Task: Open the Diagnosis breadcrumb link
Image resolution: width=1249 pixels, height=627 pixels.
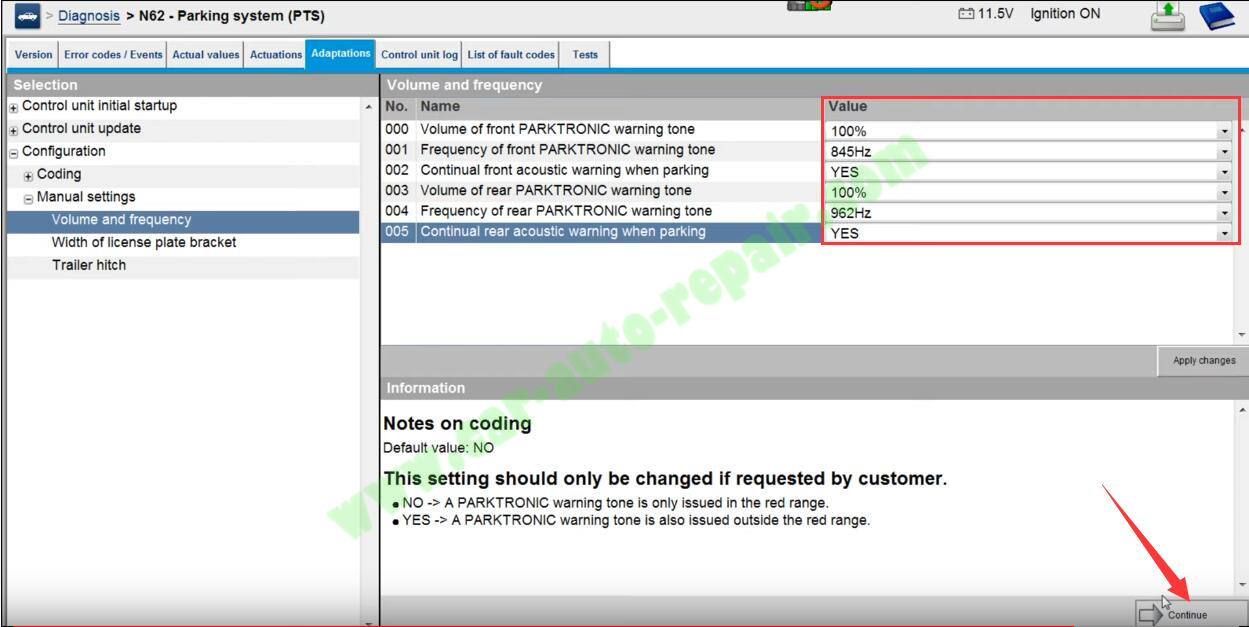Action: pyautogui.click(x=89, y=16)
